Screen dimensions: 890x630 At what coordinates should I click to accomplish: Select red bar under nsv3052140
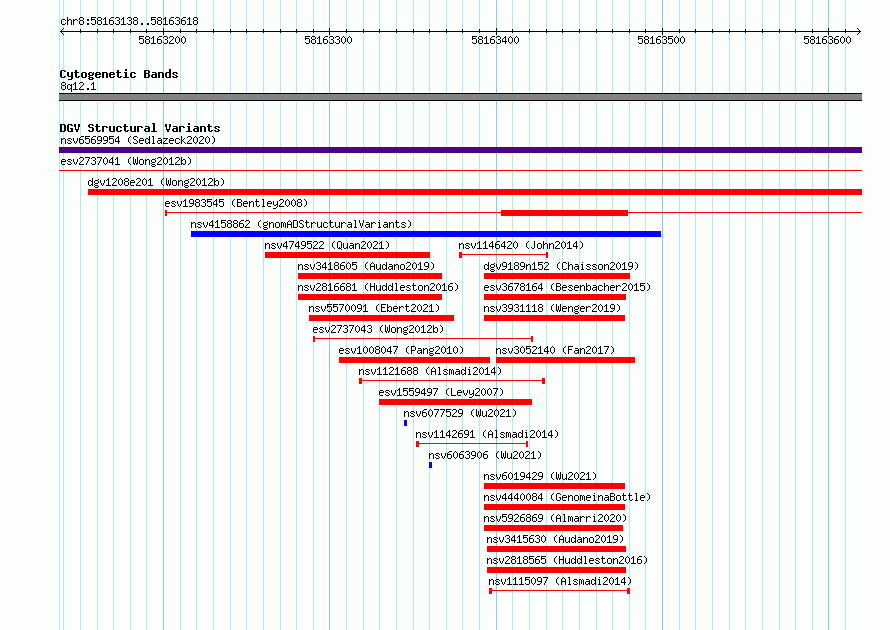pyautogui.click(x=565, y=360)
